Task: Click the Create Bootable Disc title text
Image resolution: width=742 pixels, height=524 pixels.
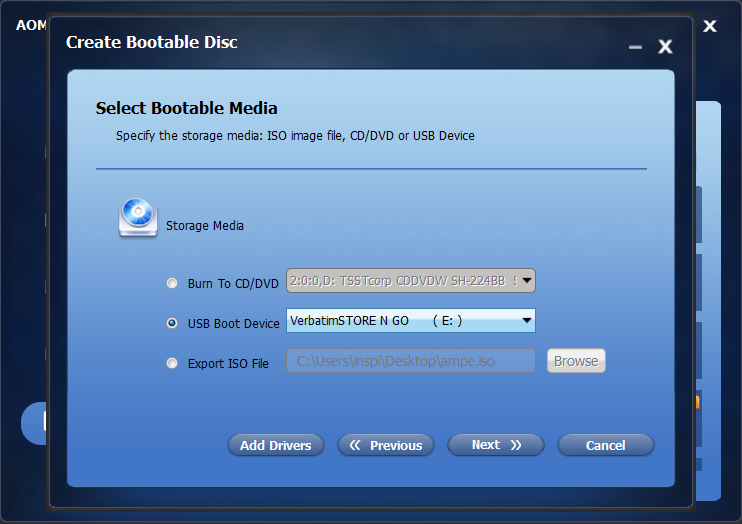Action: (151, 42)
